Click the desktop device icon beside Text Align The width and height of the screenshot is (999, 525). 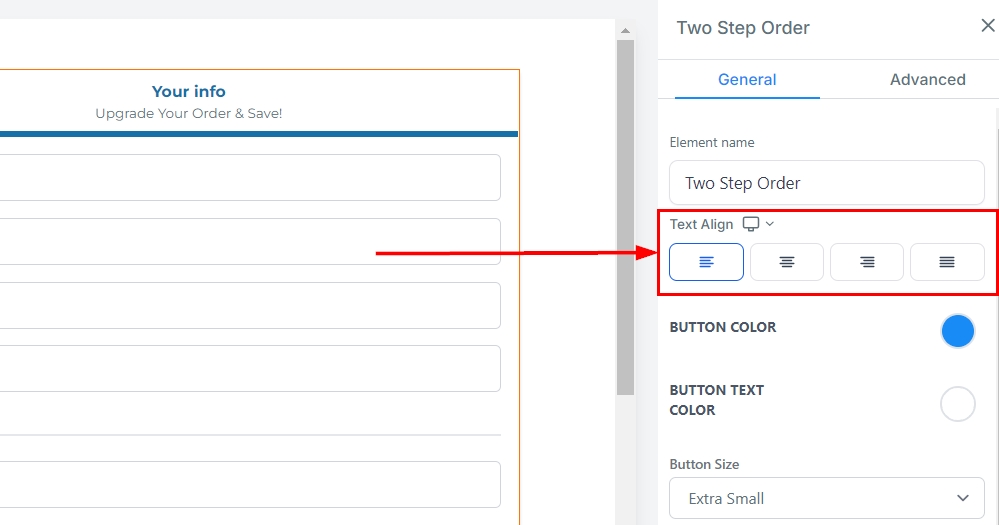coord(751,224)
